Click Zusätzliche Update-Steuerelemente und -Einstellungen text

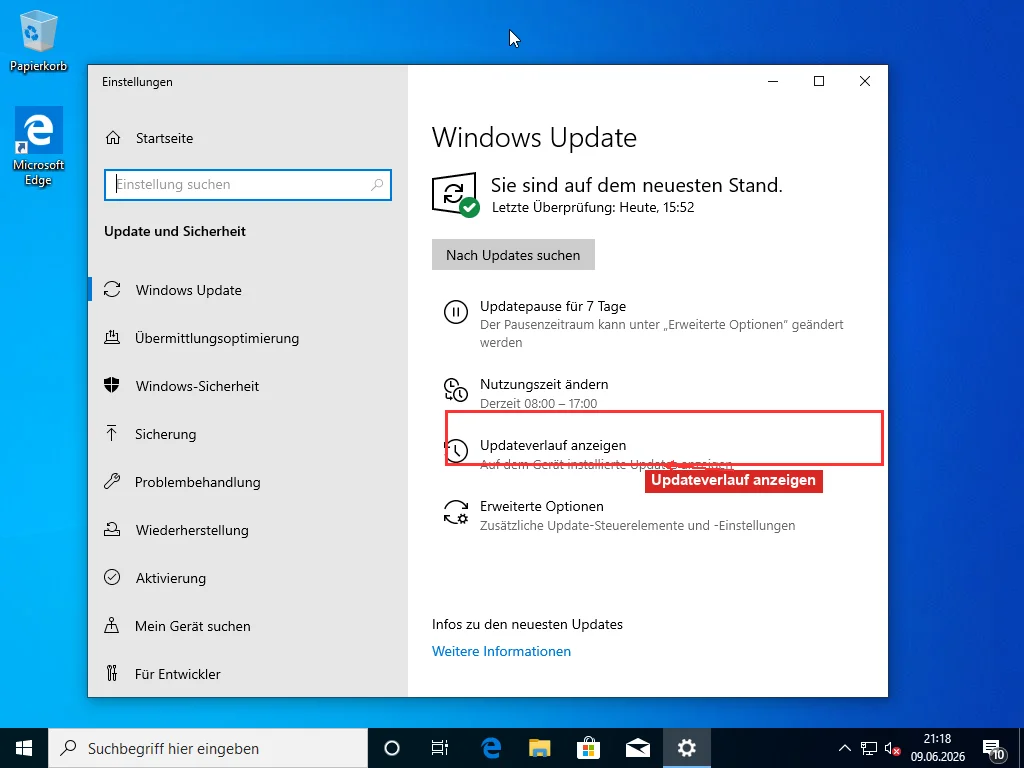tap(637, 526)
